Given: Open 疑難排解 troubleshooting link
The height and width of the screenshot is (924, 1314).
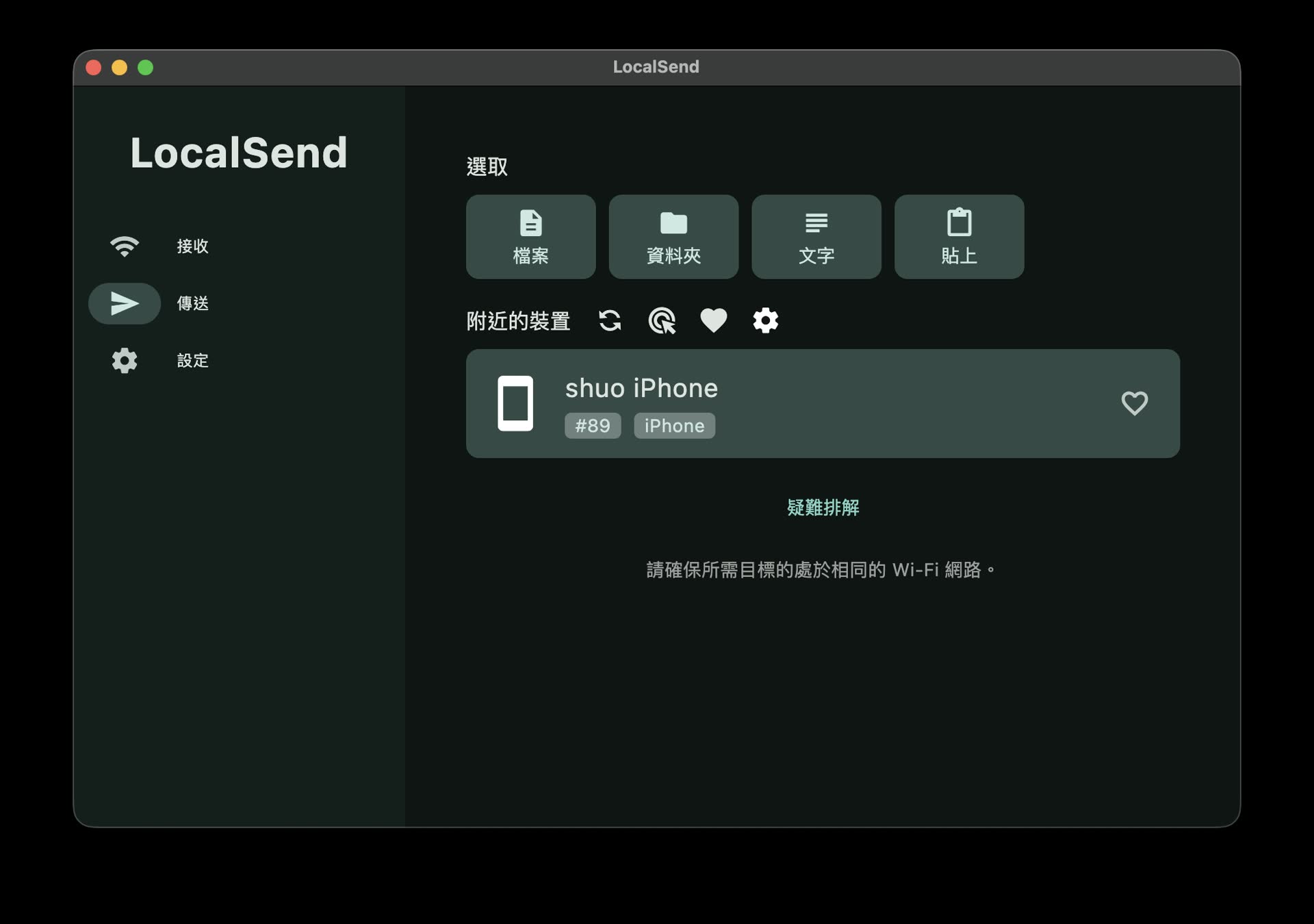Looking at the screenshot, I should pos(823,508).
